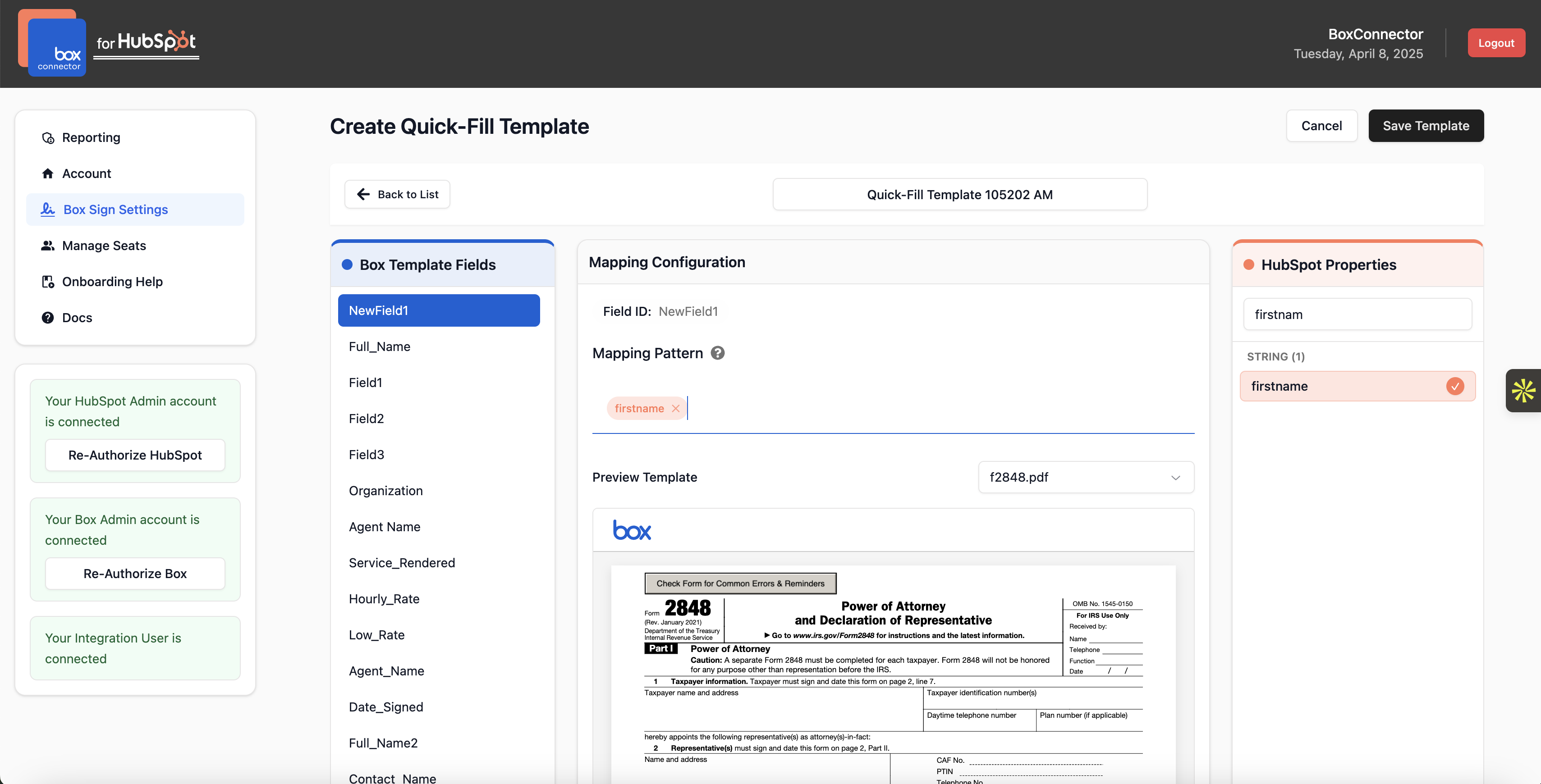The height and width of the screenshot is (784, 1541).
Task: Select the Full_Name template field
Action: [x=439, y=347]
